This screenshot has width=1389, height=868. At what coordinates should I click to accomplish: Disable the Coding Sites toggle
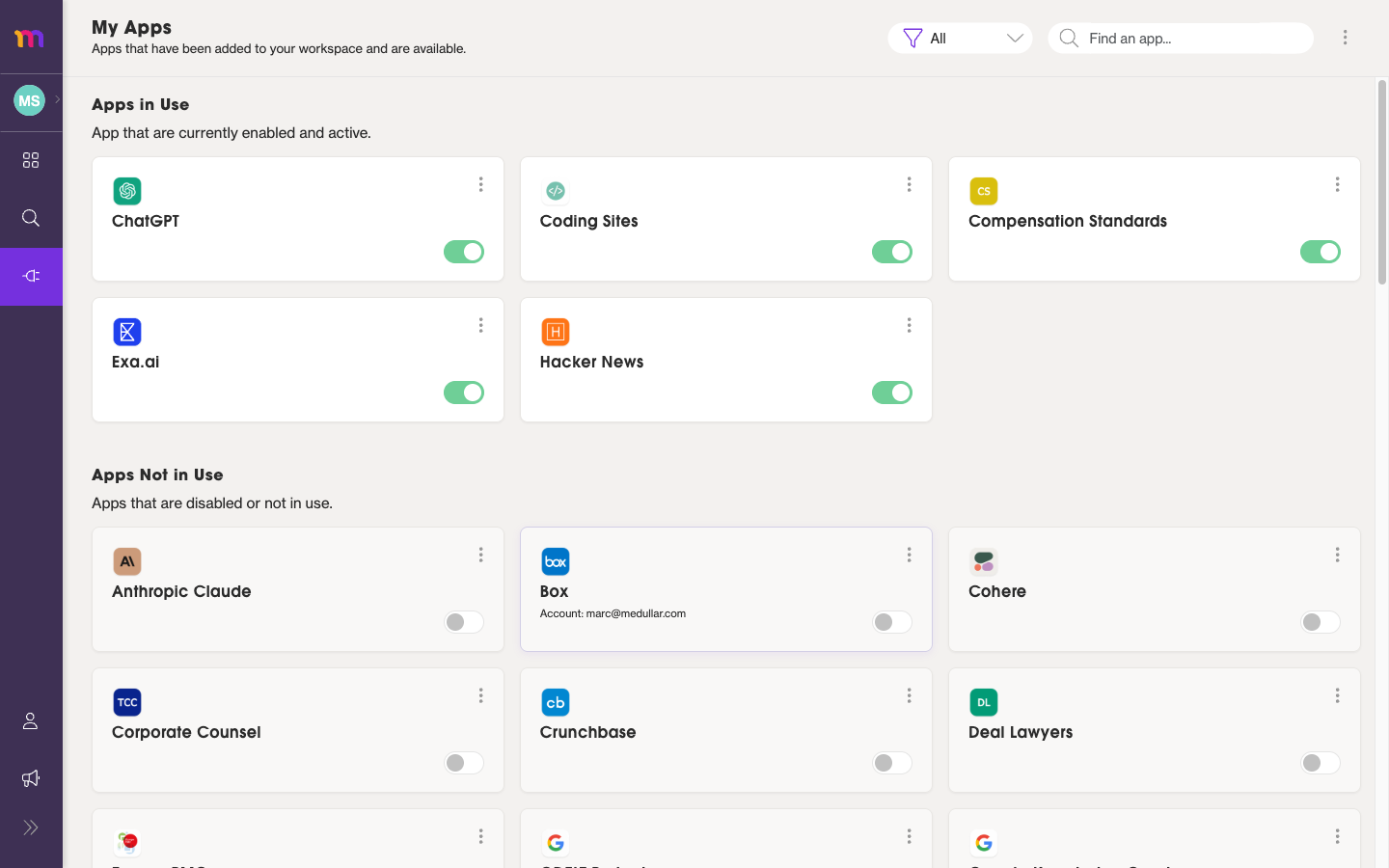892,252
